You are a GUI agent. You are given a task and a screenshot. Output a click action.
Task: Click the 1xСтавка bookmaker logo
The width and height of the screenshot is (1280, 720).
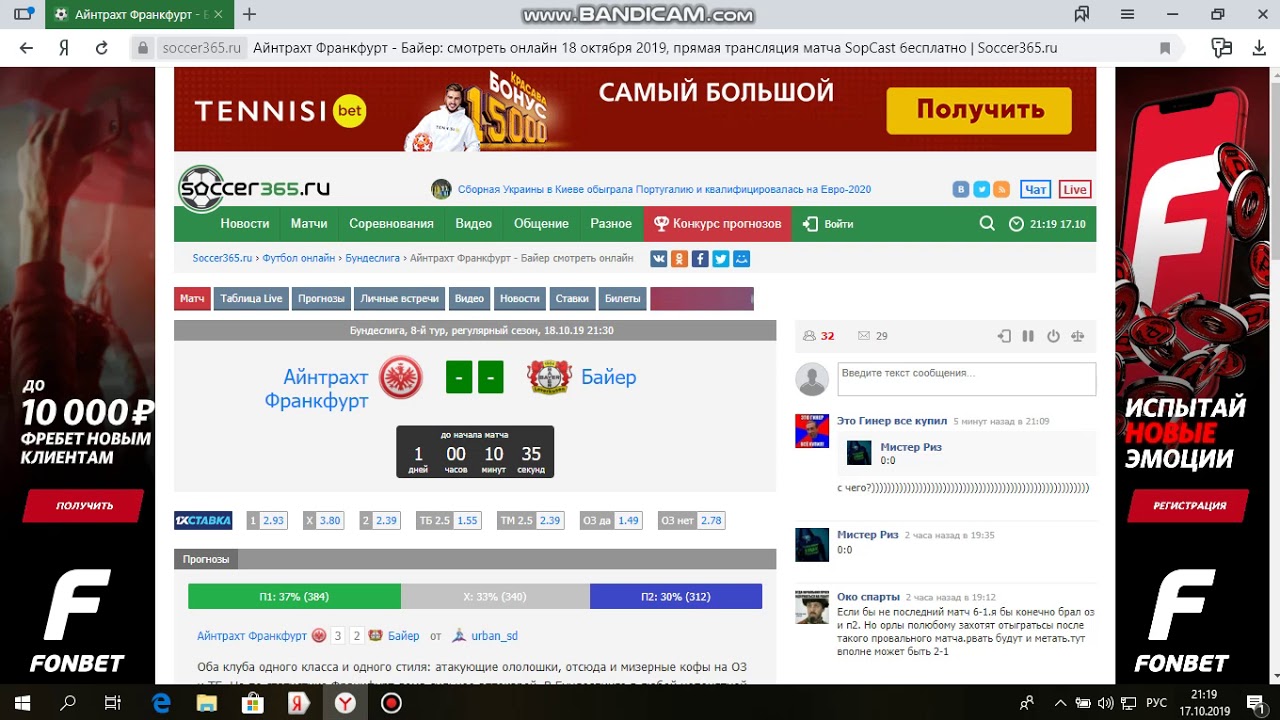pos(203,521)
